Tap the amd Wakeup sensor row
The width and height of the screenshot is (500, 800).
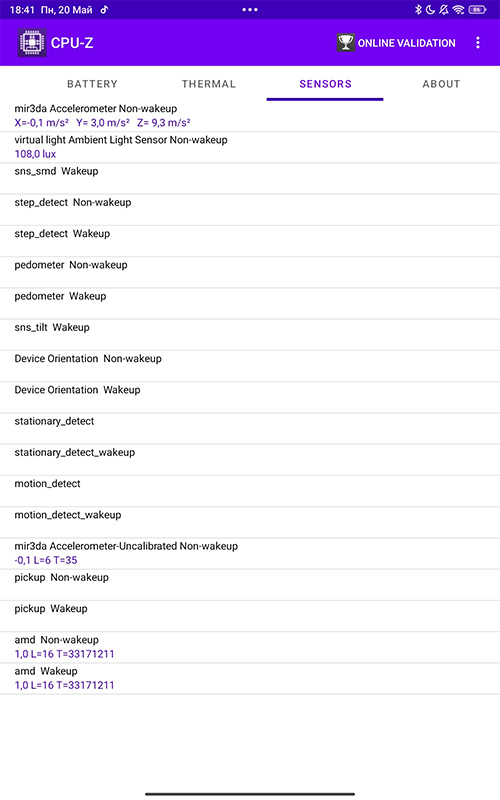[x=250, y=679]
